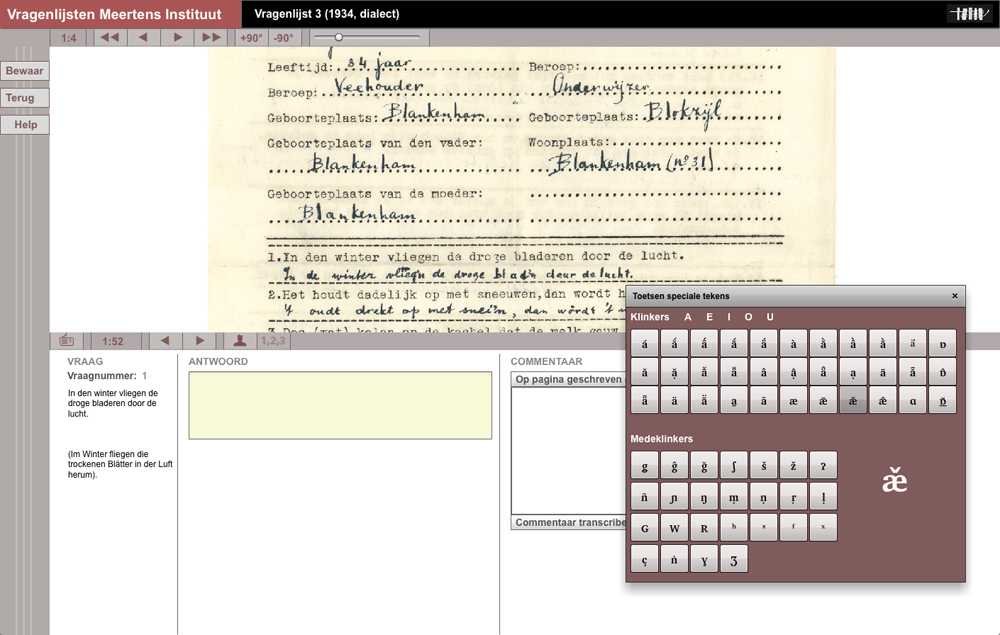Rotate the scan by +90°
This screenshot has width=1000, height=635.
coord(251,38)
